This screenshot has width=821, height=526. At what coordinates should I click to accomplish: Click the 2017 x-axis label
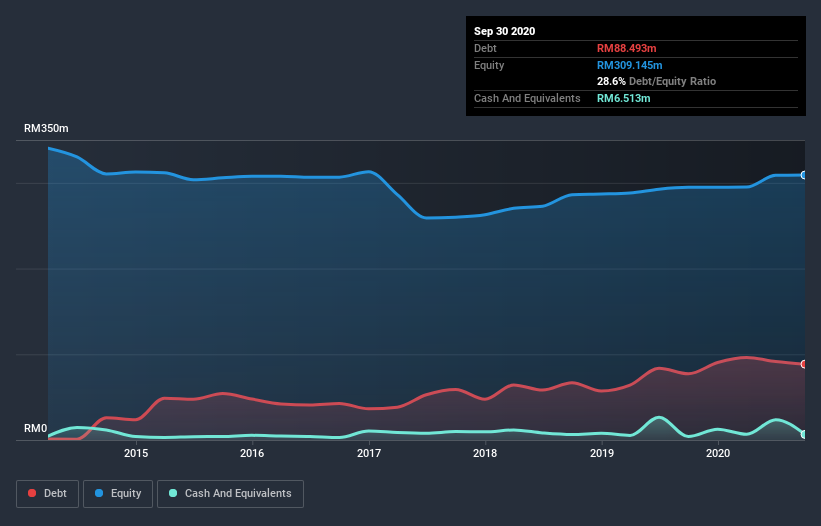[369, 453]
